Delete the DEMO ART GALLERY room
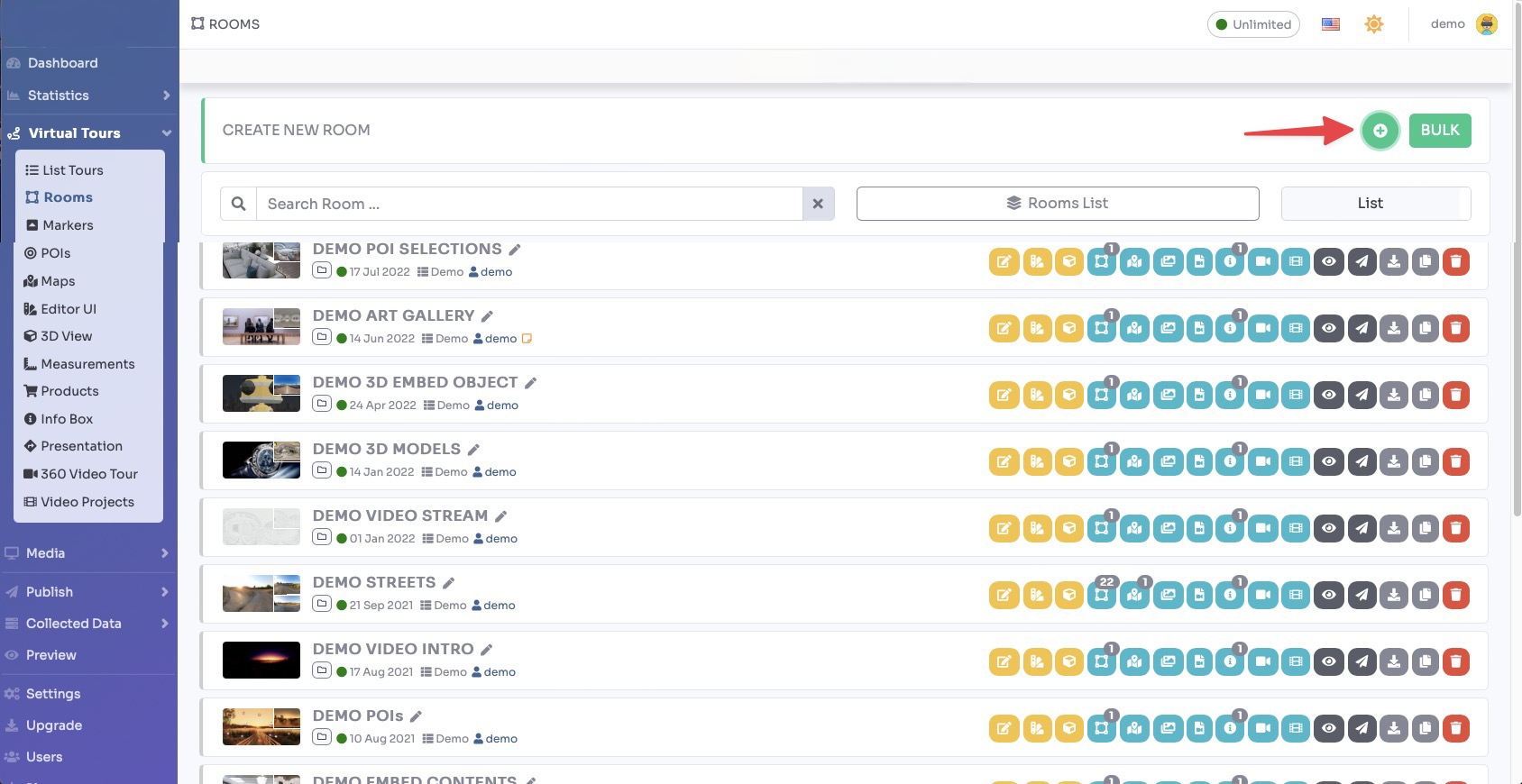 (1456, 329)
